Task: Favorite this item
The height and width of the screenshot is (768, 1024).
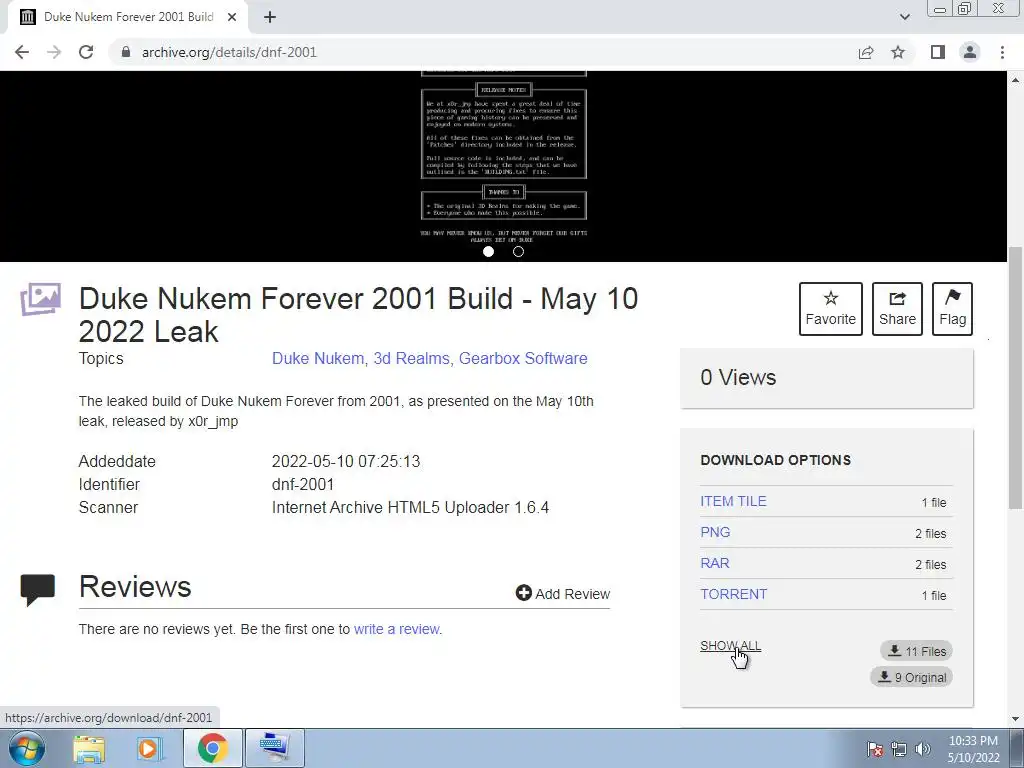Action: 831,309
